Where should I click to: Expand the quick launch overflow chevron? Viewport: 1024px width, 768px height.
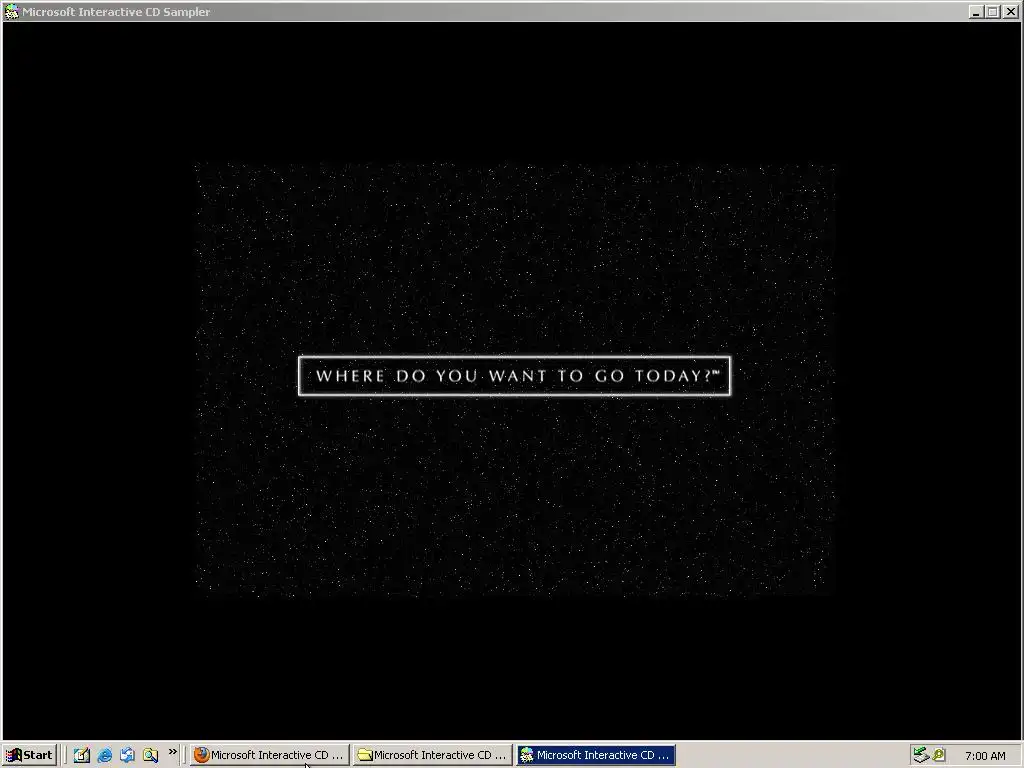pyautogui.click(x=172, y=752)
